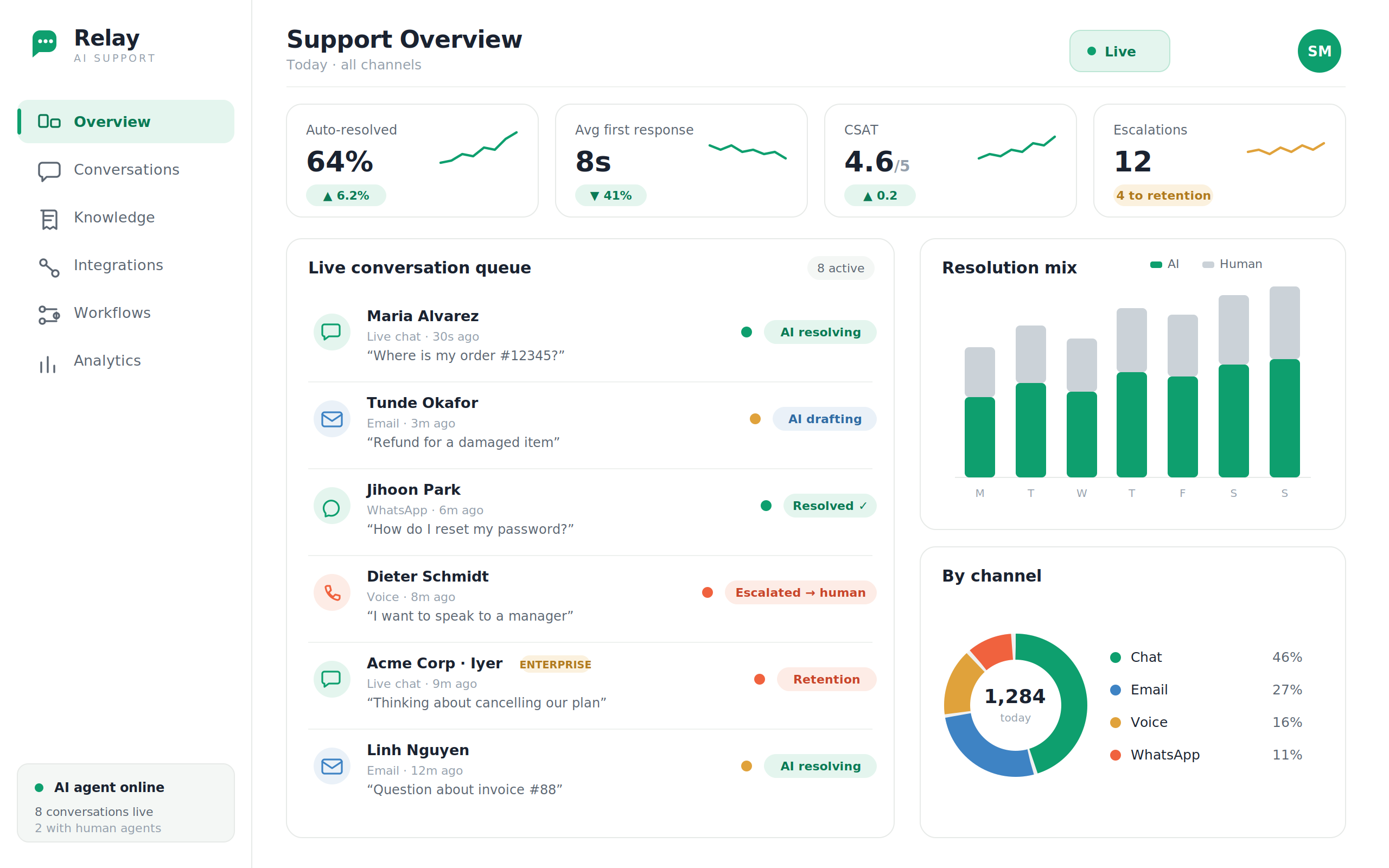Image resolution: width=1389 pixels, height=868 pixels.
Task: Click the 64% Auto-resolved value
Action: coord(340,161)
